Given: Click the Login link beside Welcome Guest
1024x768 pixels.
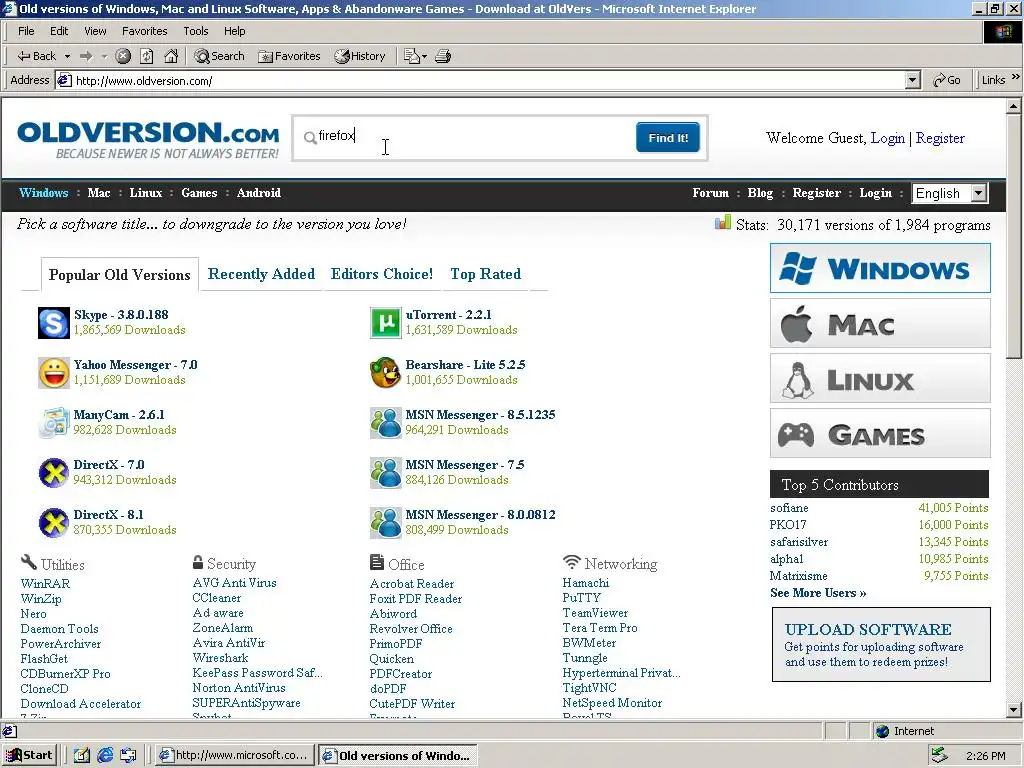Looking at the screenshot, I should 888,138.
